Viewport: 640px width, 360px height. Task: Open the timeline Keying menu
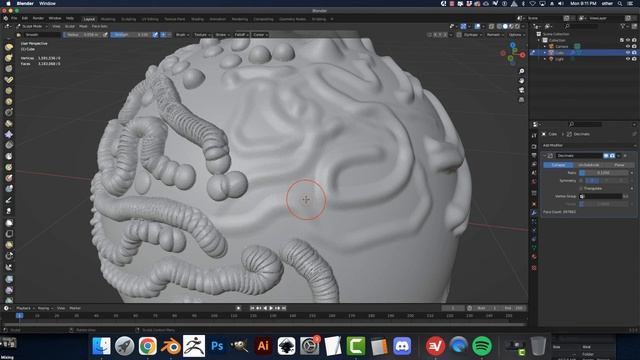[44, 308]
